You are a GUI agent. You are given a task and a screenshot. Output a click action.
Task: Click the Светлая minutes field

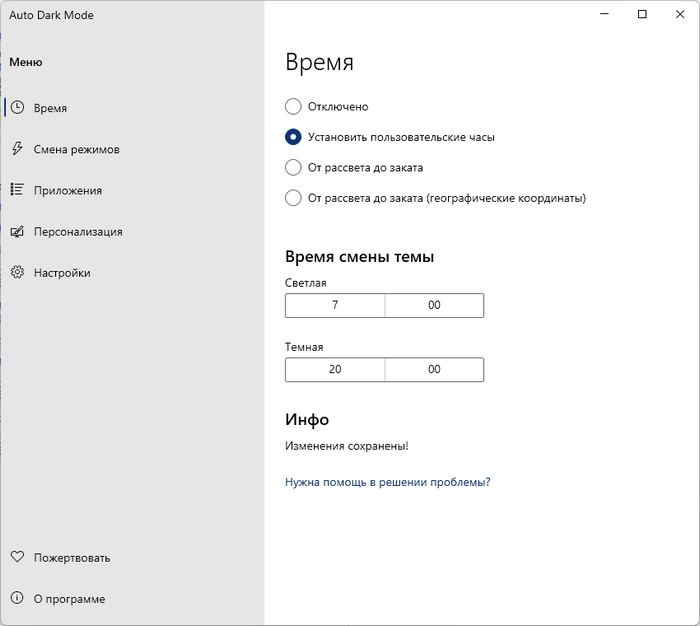point(434,305)
